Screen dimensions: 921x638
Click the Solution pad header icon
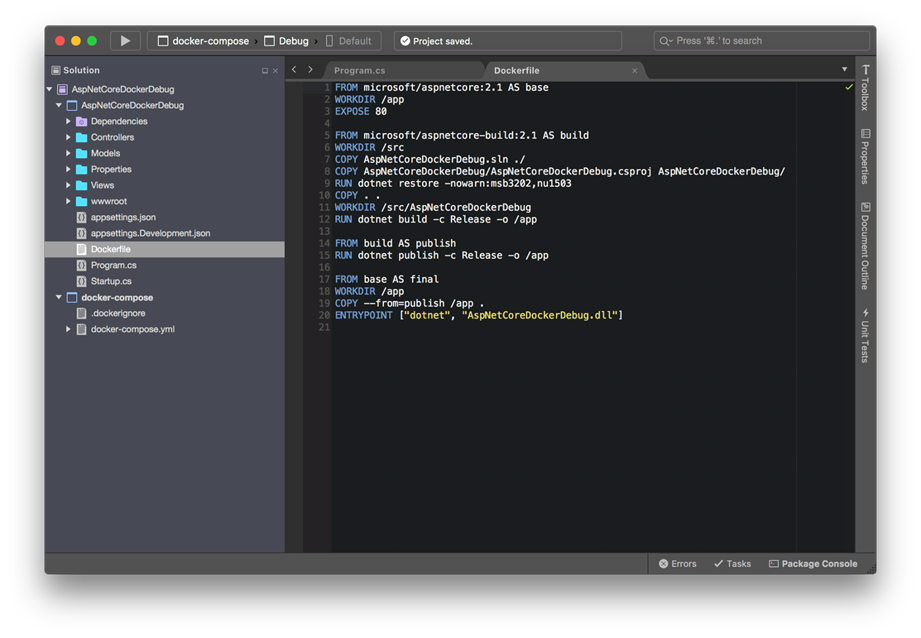(56, 70)
